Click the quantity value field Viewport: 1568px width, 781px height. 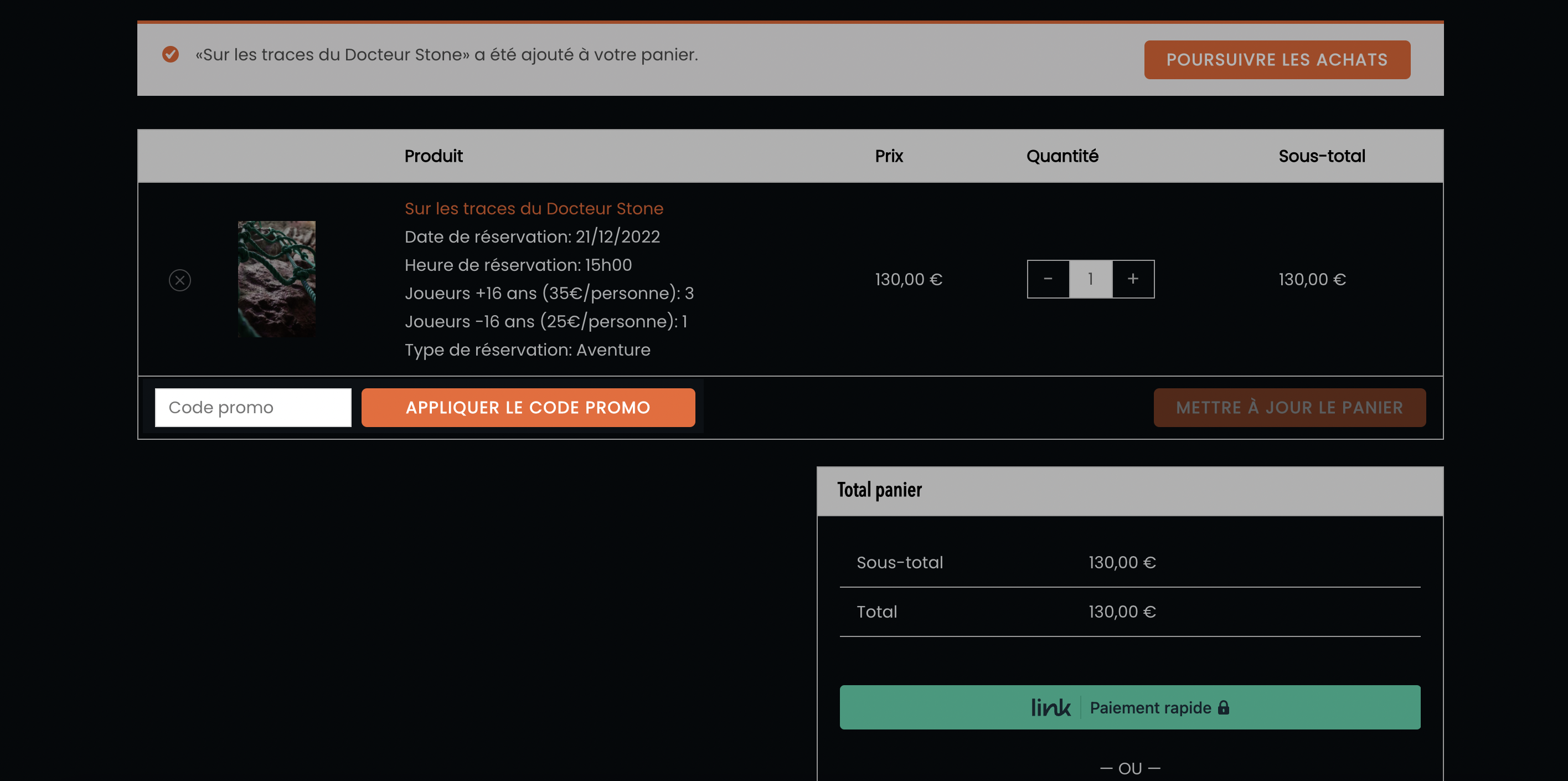coord(1091,279)
